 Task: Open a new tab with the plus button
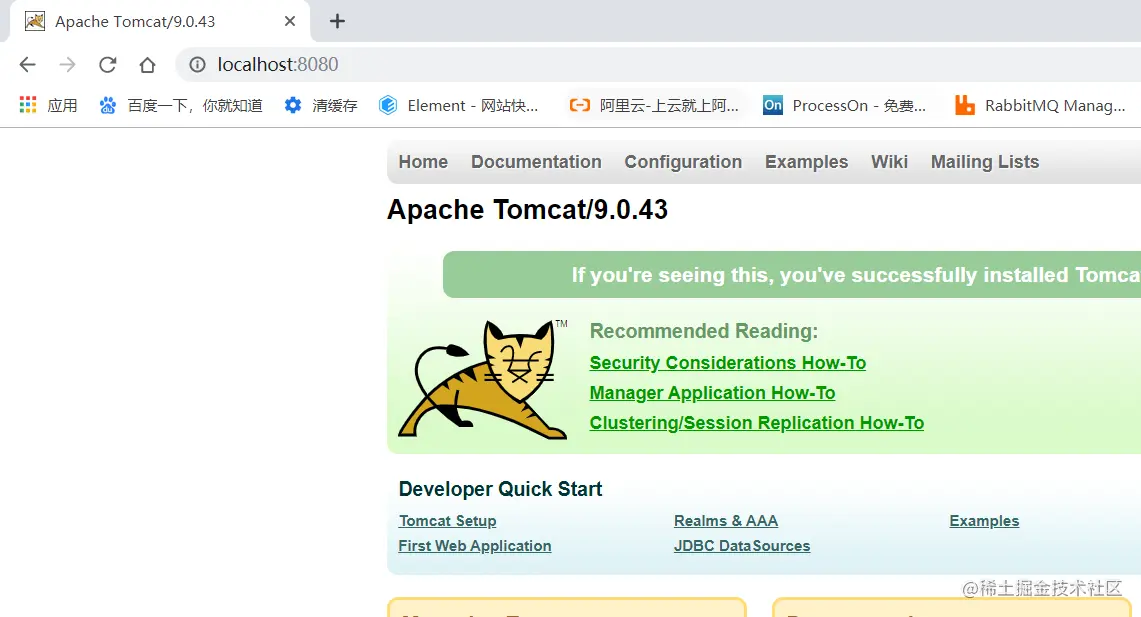pyautogui.click(x=337, y=21)
